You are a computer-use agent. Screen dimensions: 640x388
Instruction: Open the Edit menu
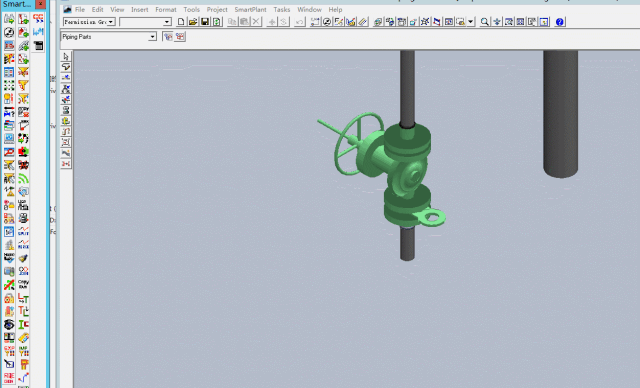point(97,9)
